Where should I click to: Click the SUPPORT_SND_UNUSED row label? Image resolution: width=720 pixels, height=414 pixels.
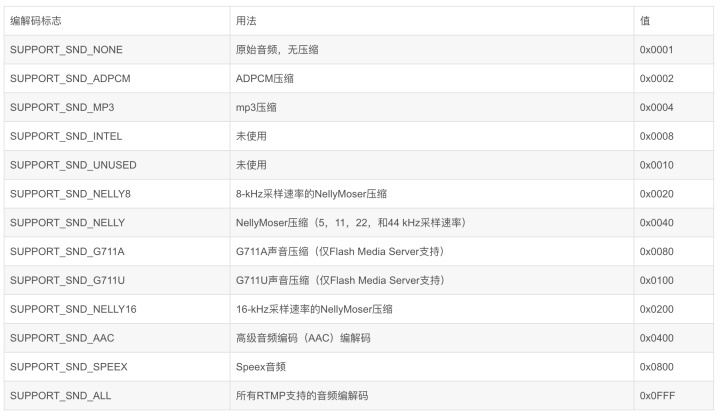click(73, 165)
